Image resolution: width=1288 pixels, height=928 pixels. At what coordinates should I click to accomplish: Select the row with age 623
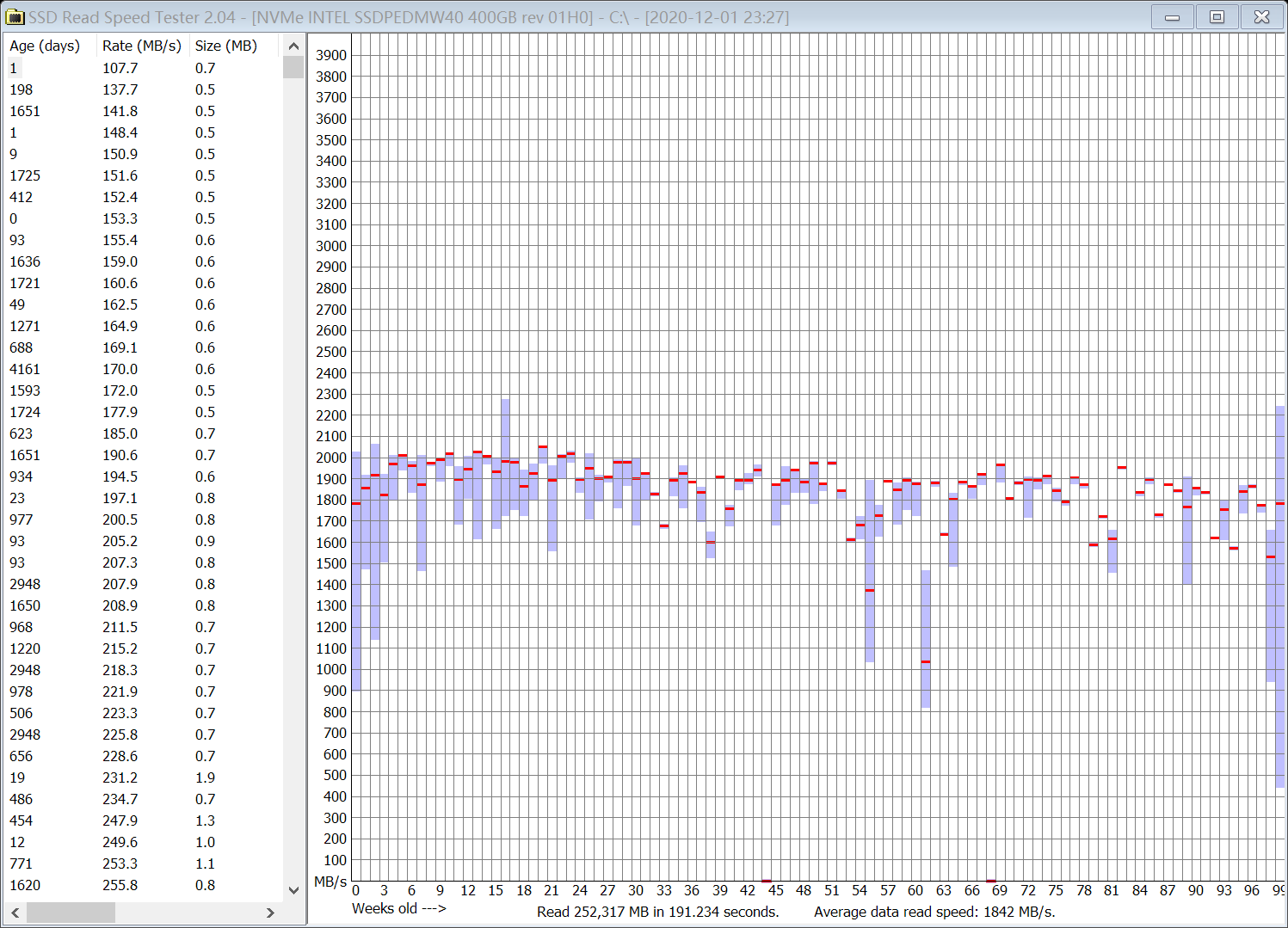click(x=144, y=433)
